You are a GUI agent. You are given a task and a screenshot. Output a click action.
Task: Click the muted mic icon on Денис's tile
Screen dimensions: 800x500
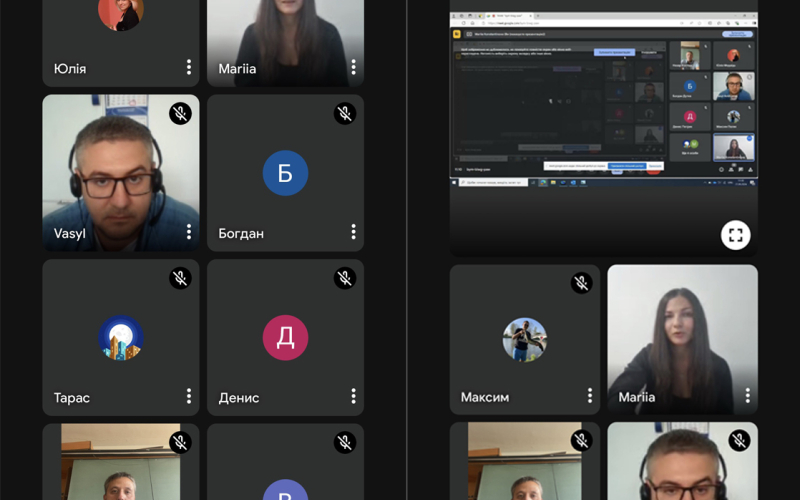pos(345,278)
